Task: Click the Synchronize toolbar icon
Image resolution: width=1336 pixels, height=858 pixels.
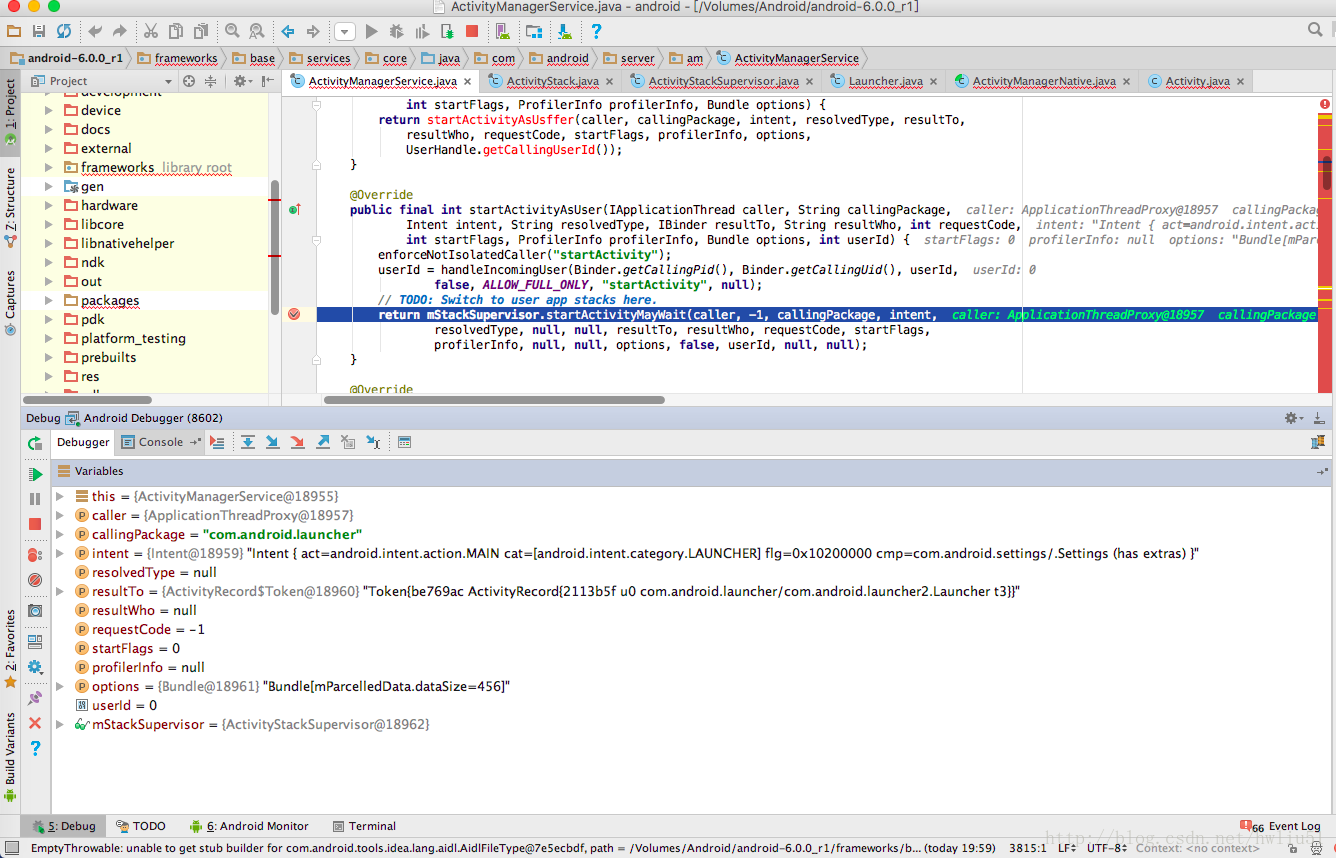Action: pyautogui.click(x=64, y=32)
